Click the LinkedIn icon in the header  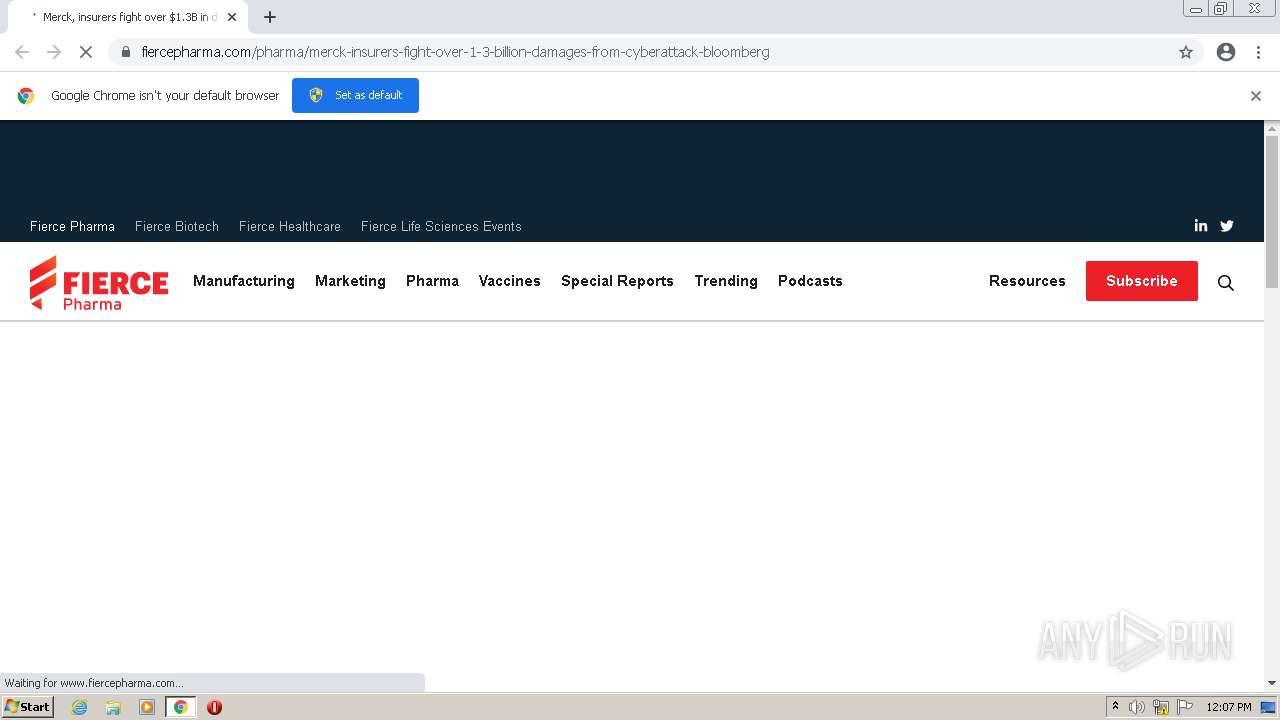click(1200, 226)
